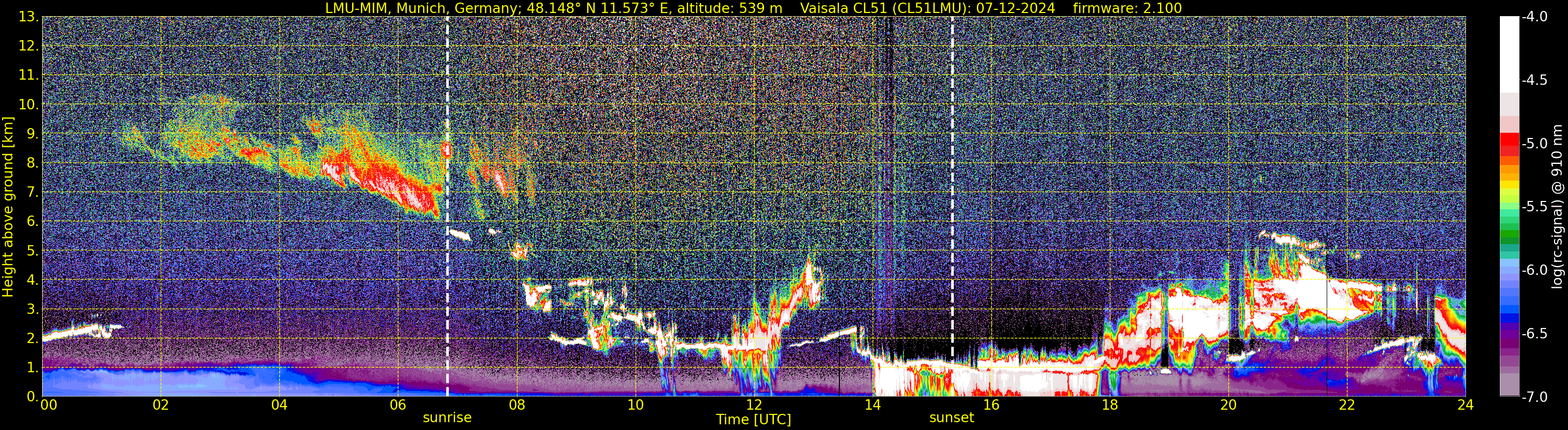Screen dimensions: 1568x430
Task: Click the colorbar tick label '-4.0'
Action: point(1534,17)
